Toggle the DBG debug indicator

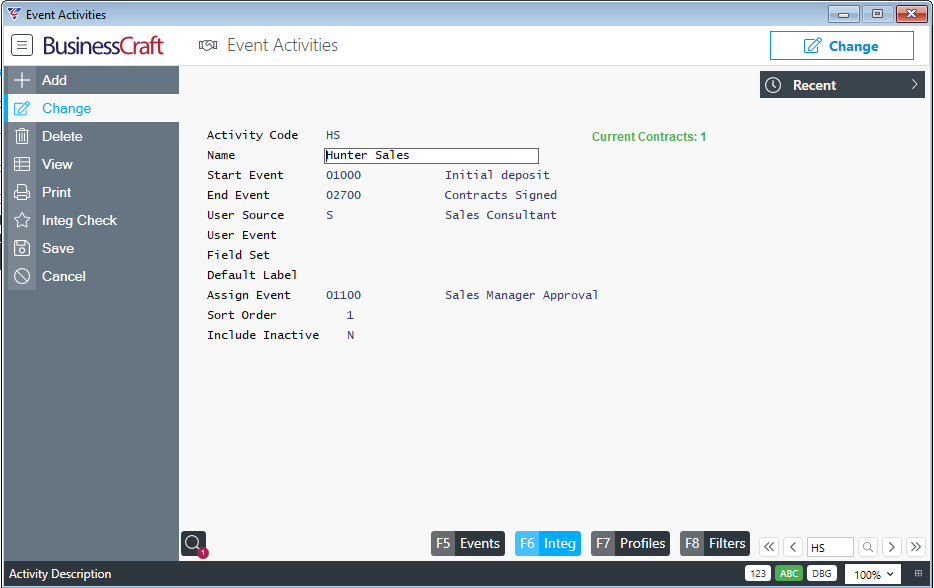click(821, 574)
